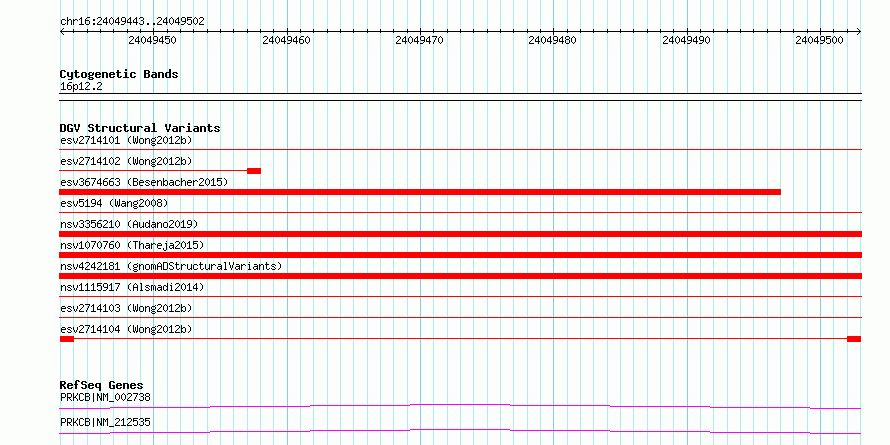Select the nsv1070760 red variant bar
The height and width of the screenshot is (445, 890).
[x=460, y=255]
